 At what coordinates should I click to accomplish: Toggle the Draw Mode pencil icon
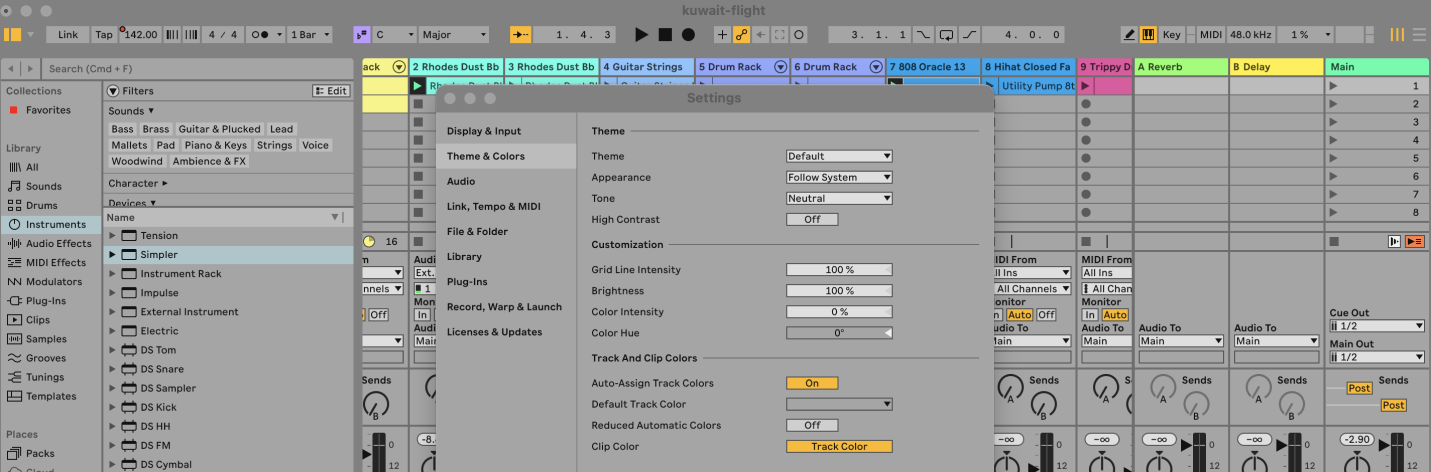pos(1129,35)
